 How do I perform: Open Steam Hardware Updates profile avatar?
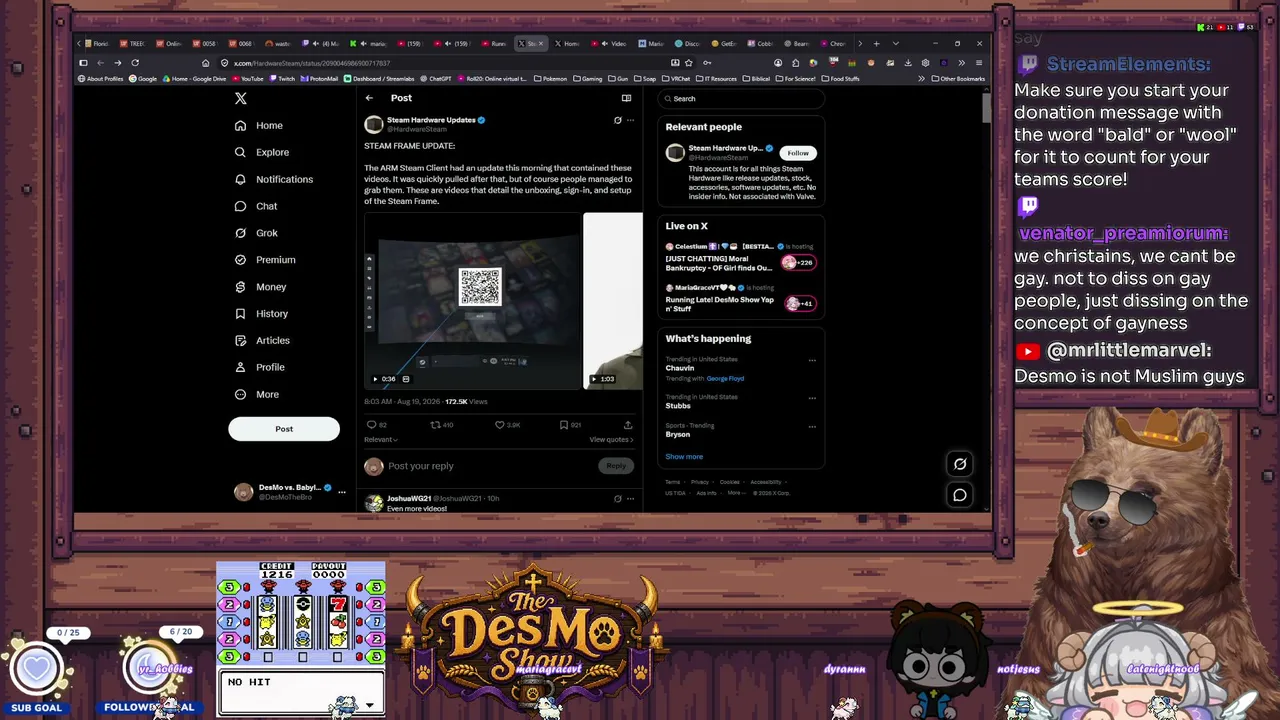click(374, 124)
